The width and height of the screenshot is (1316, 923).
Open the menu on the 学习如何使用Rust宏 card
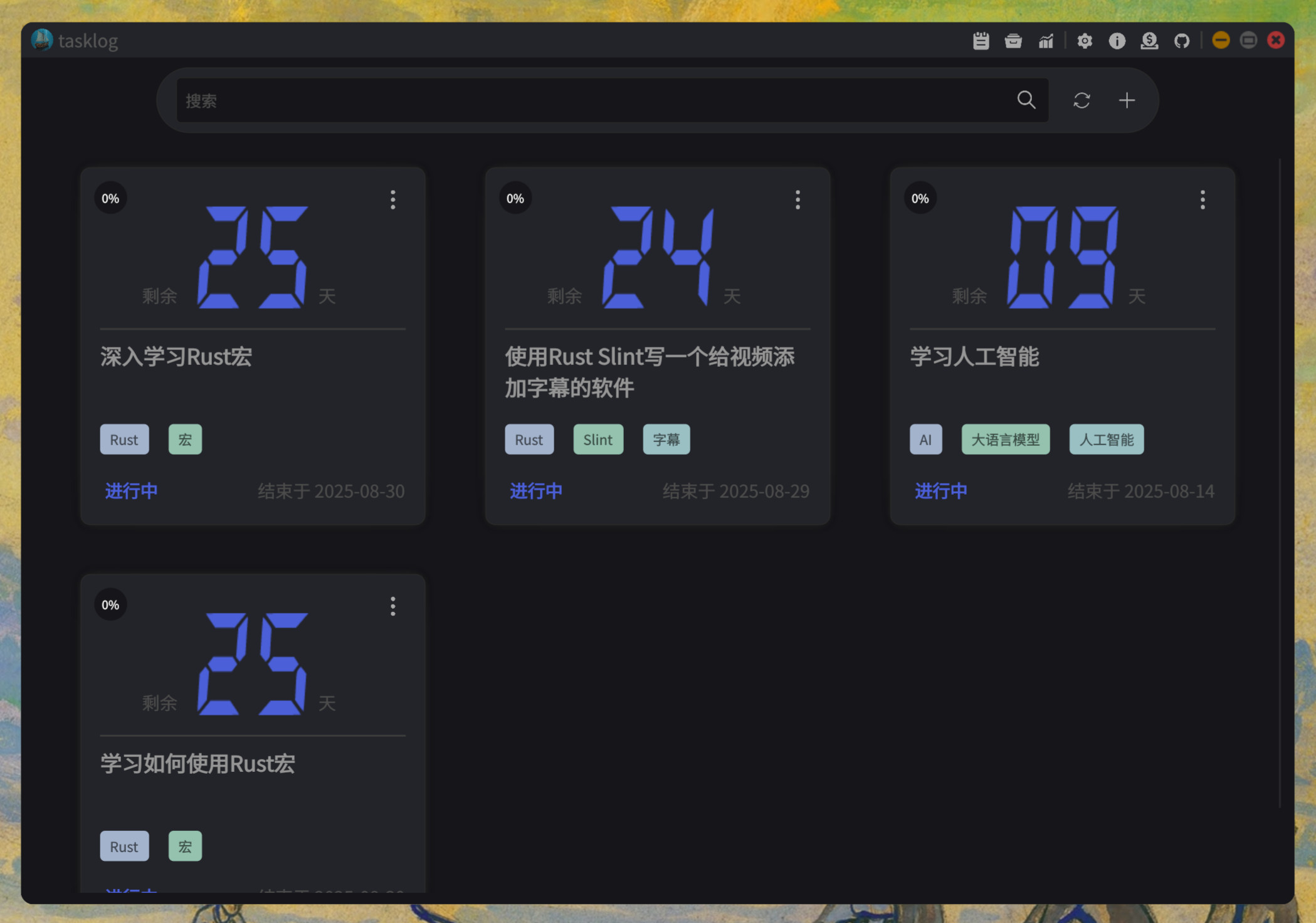coord(392,606)
